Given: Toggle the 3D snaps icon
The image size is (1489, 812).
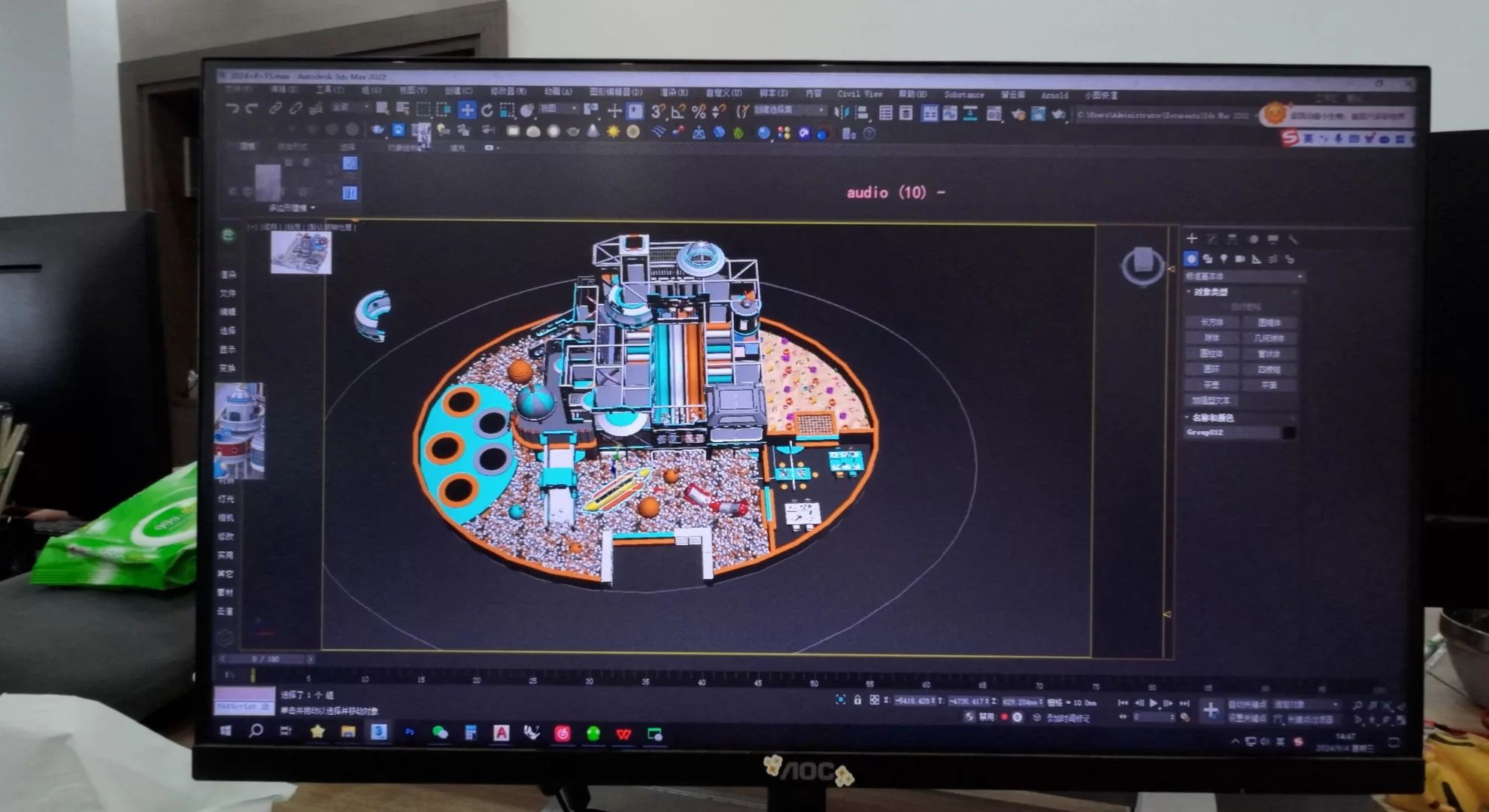Looking at the screenshot, I should [658, 111].
